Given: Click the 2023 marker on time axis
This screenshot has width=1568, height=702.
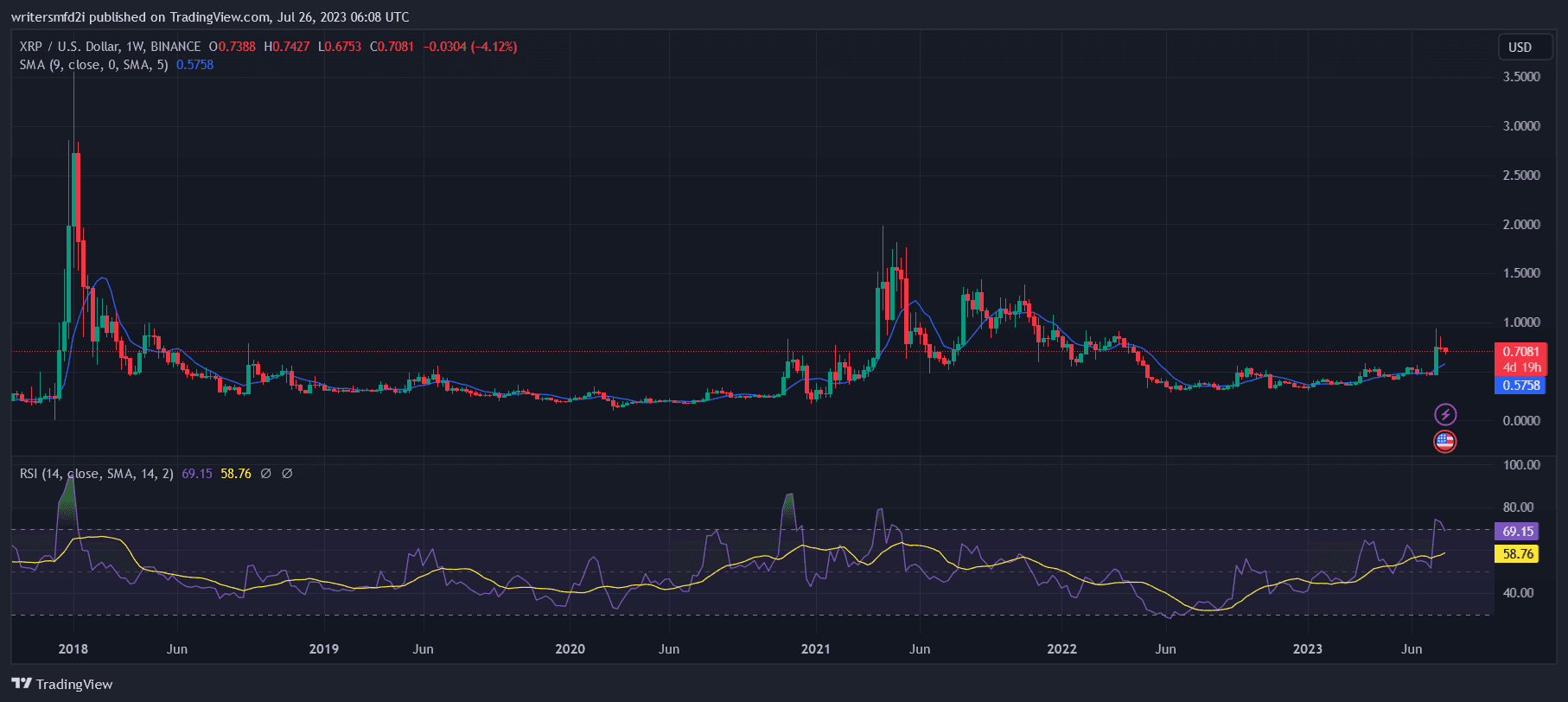Looking at the screenshot, I should pyautogui.click(x=1307, y=649).
